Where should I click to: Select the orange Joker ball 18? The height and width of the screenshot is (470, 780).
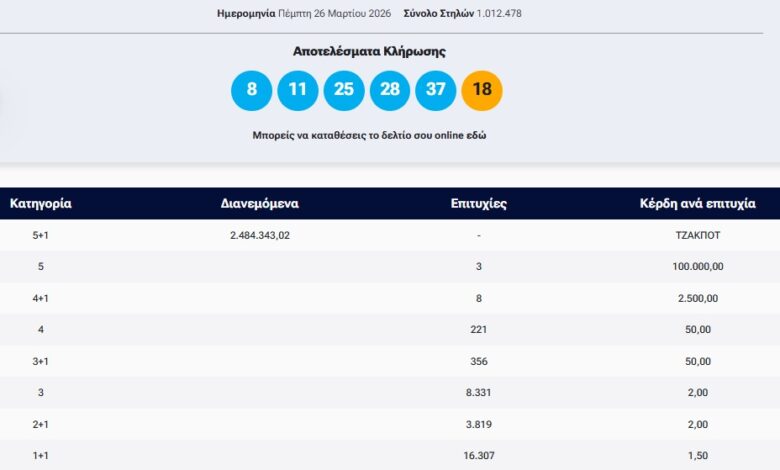point(481,90)
